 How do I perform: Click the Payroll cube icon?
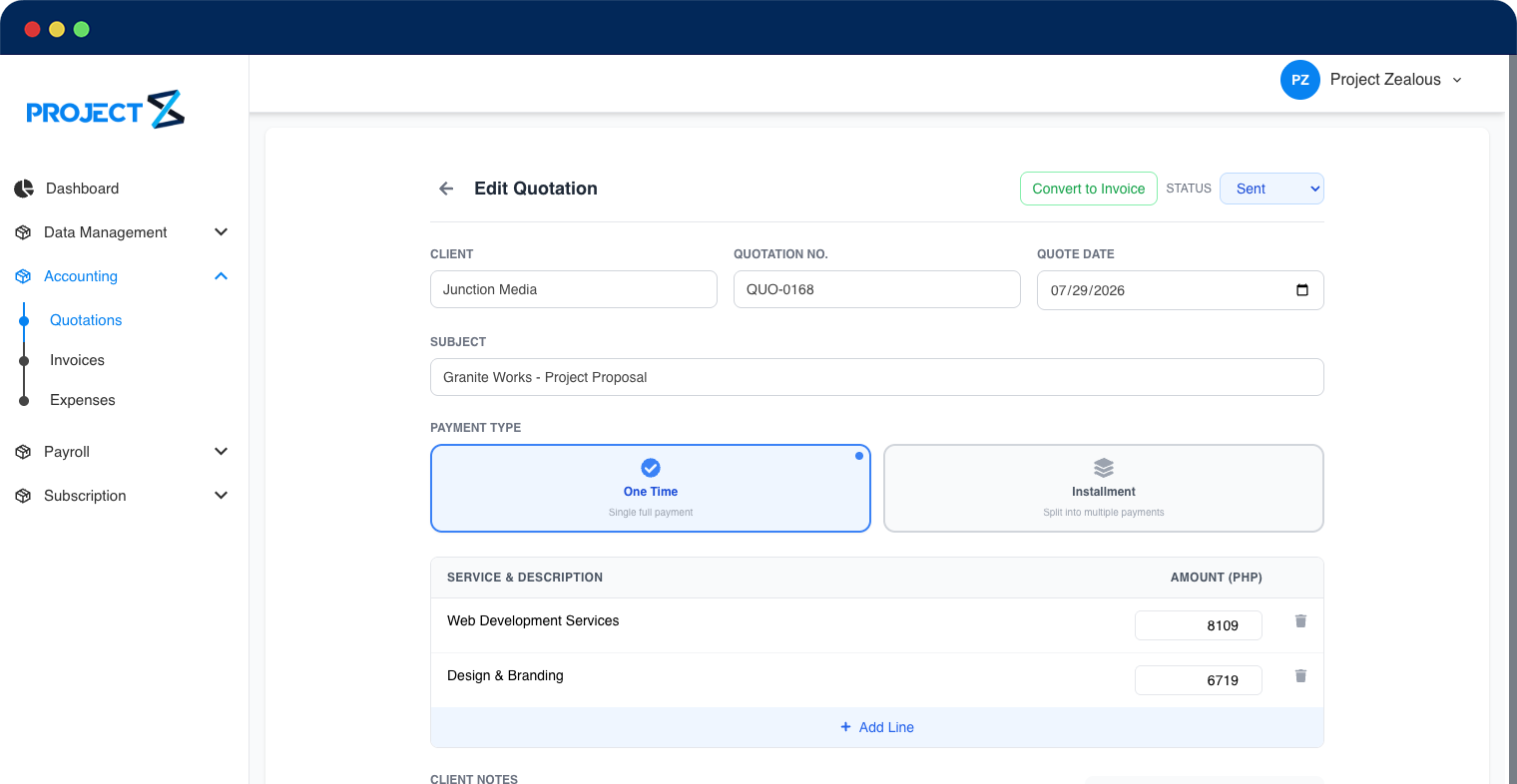click(23, 452)
